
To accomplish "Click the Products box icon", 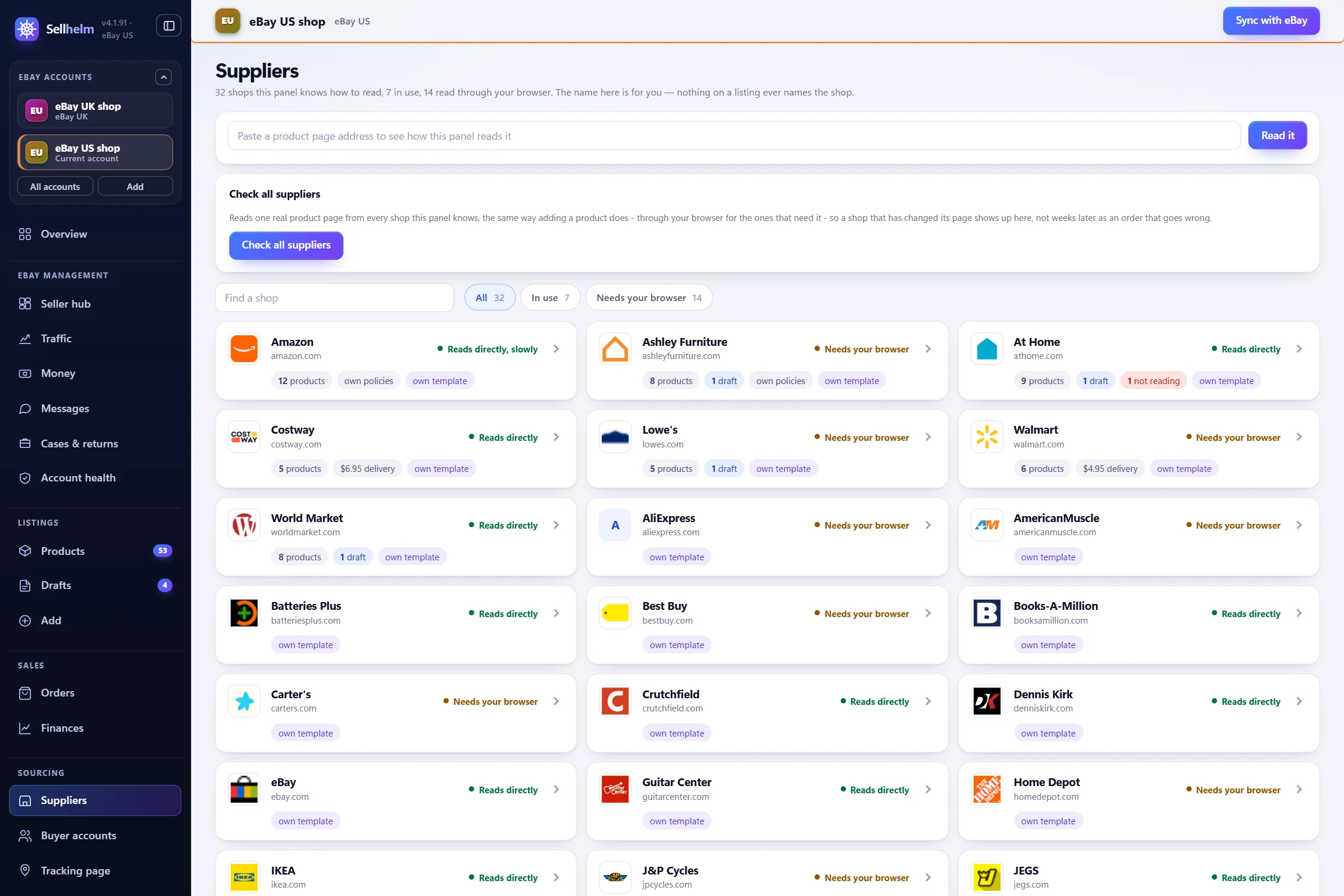I will pos(25,551).
